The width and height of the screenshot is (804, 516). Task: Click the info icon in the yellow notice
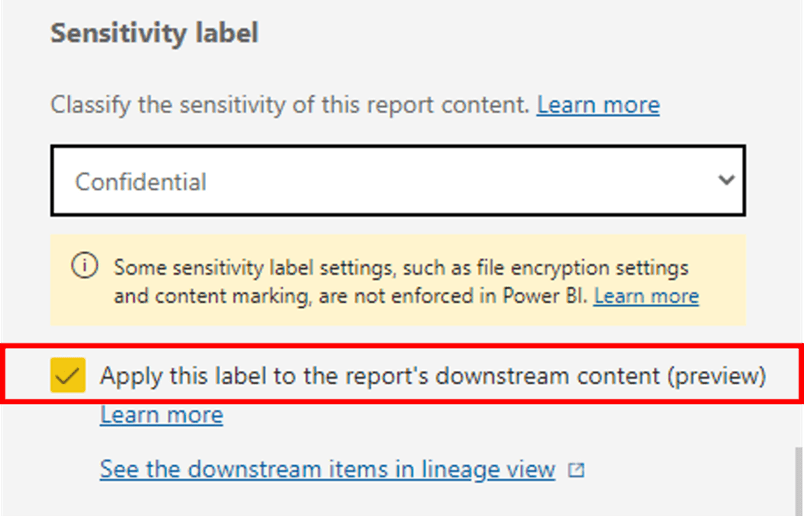coord(85,266)
